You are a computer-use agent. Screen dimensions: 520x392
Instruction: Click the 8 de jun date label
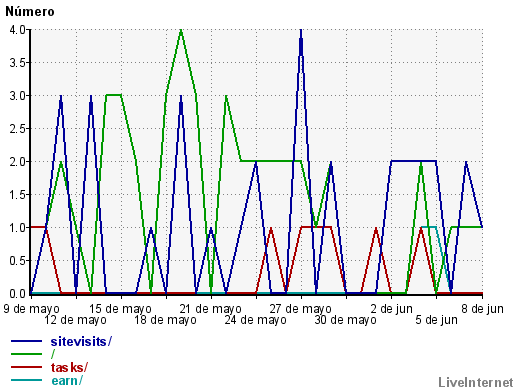[482, 309]
